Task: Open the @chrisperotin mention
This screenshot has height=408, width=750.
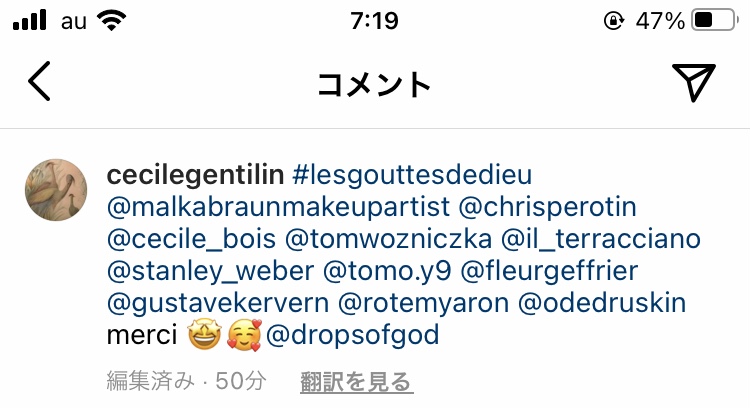Action: (x=547, y=207)
